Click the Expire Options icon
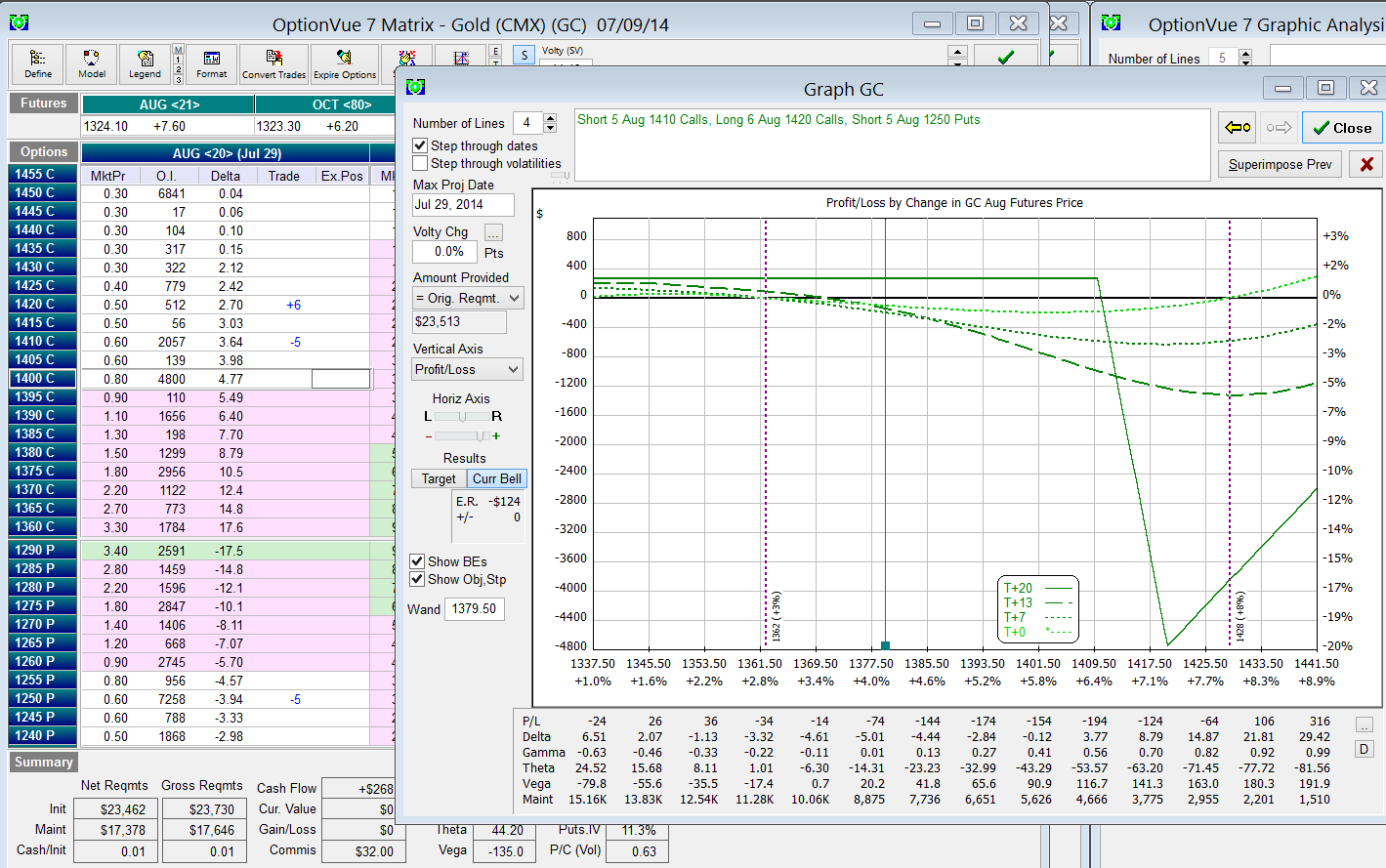1386x868 pixels. pyautogui.click(x=345, y=63)
